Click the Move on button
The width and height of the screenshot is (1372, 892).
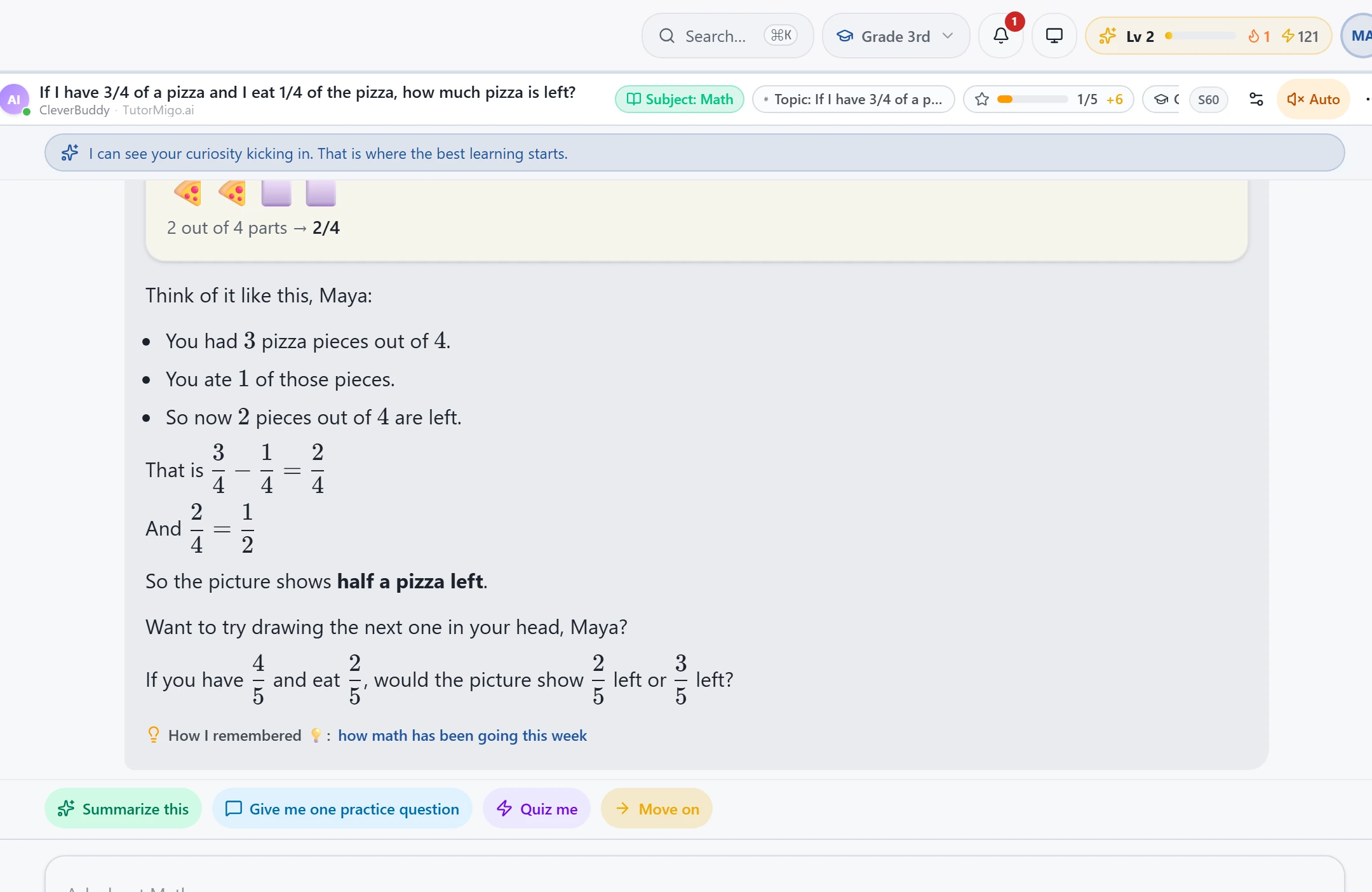657,809
